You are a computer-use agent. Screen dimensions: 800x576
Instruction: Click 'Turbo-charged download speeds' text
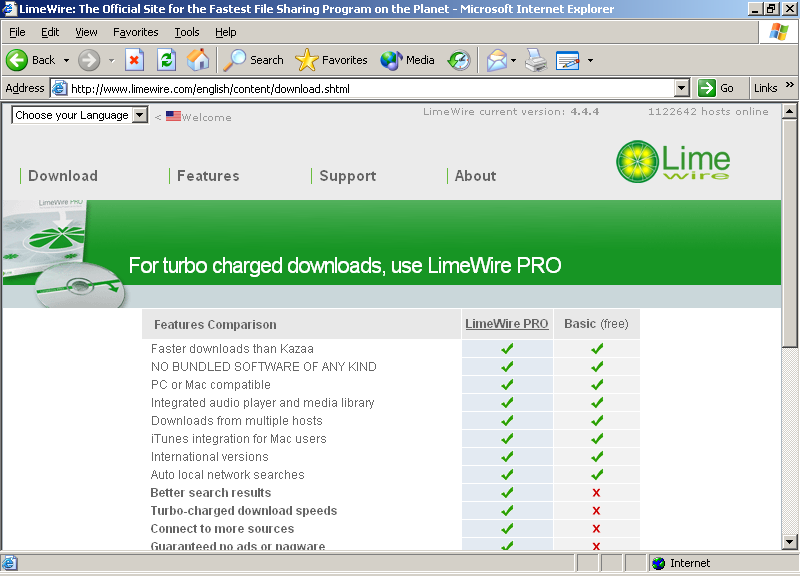tap(244, 511)
